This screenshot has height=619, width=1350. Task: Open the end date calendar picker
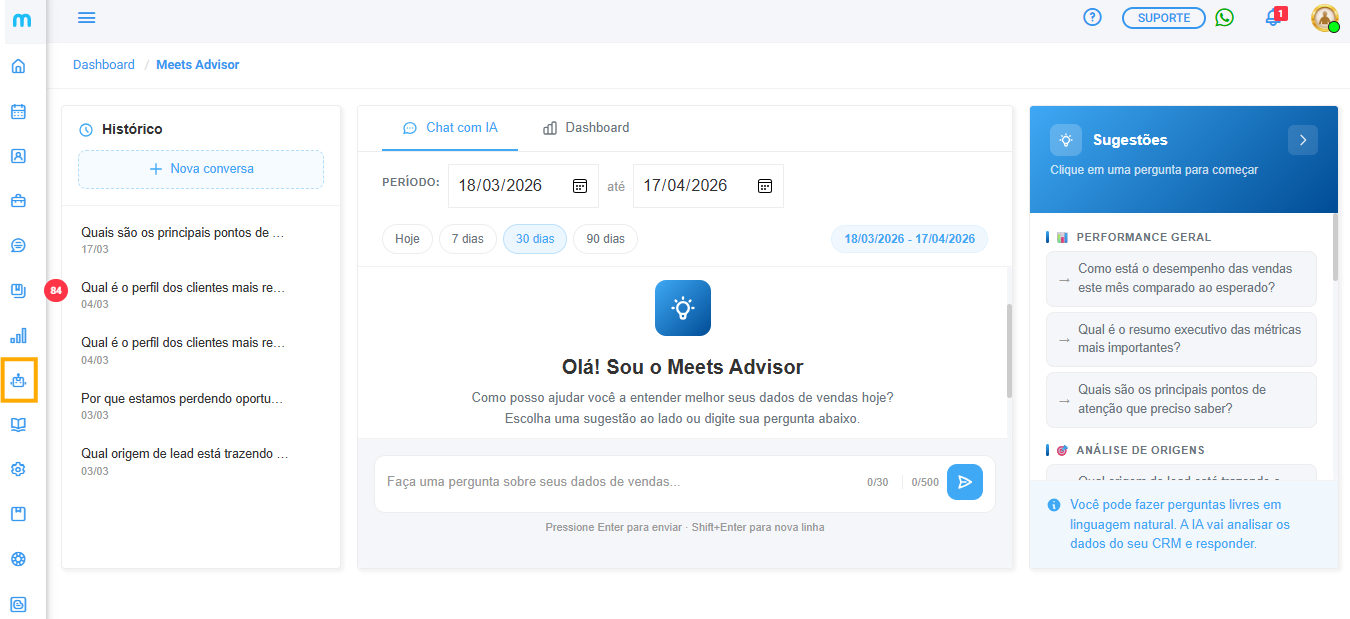point(765,186)
